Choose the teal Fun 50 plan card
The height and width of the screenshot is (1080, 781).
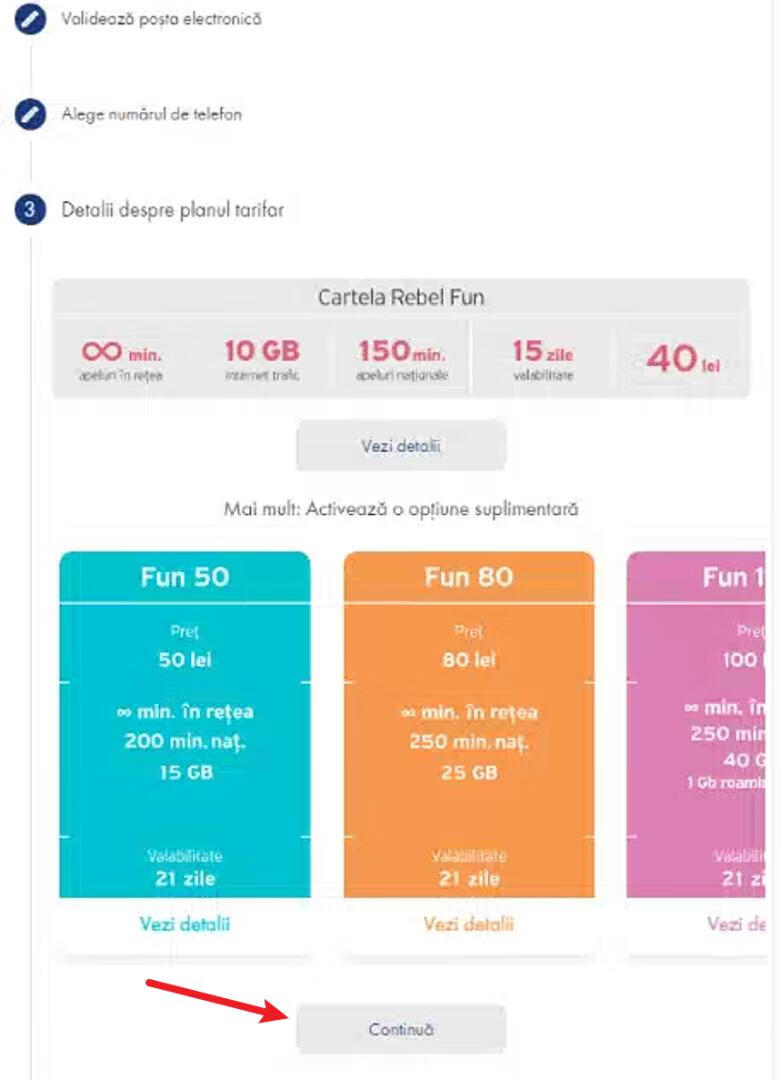(185, 740)
